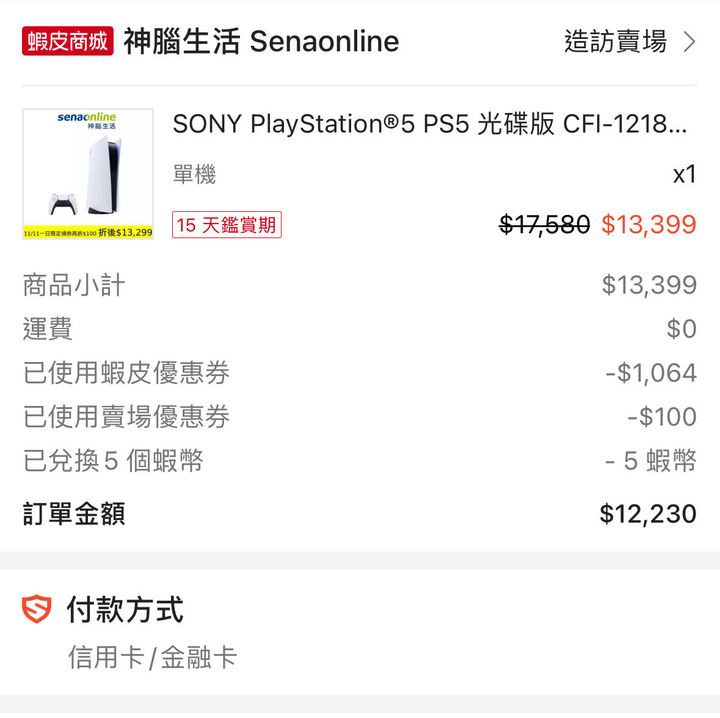Image resolution: width=720 pixels, height=718 pixels.
Task: Click the chevron next to 造訪賣場
Action: pyautogui.click(x=689, y=42)
